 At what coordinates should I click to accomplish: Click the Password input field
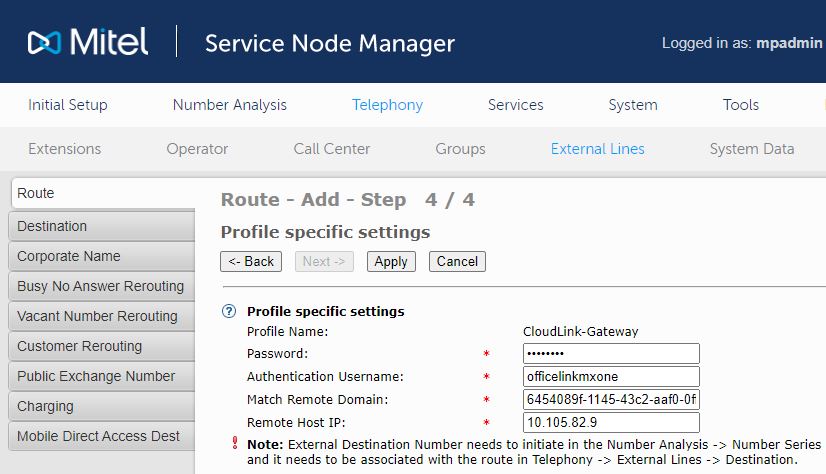tap(610, 354)
